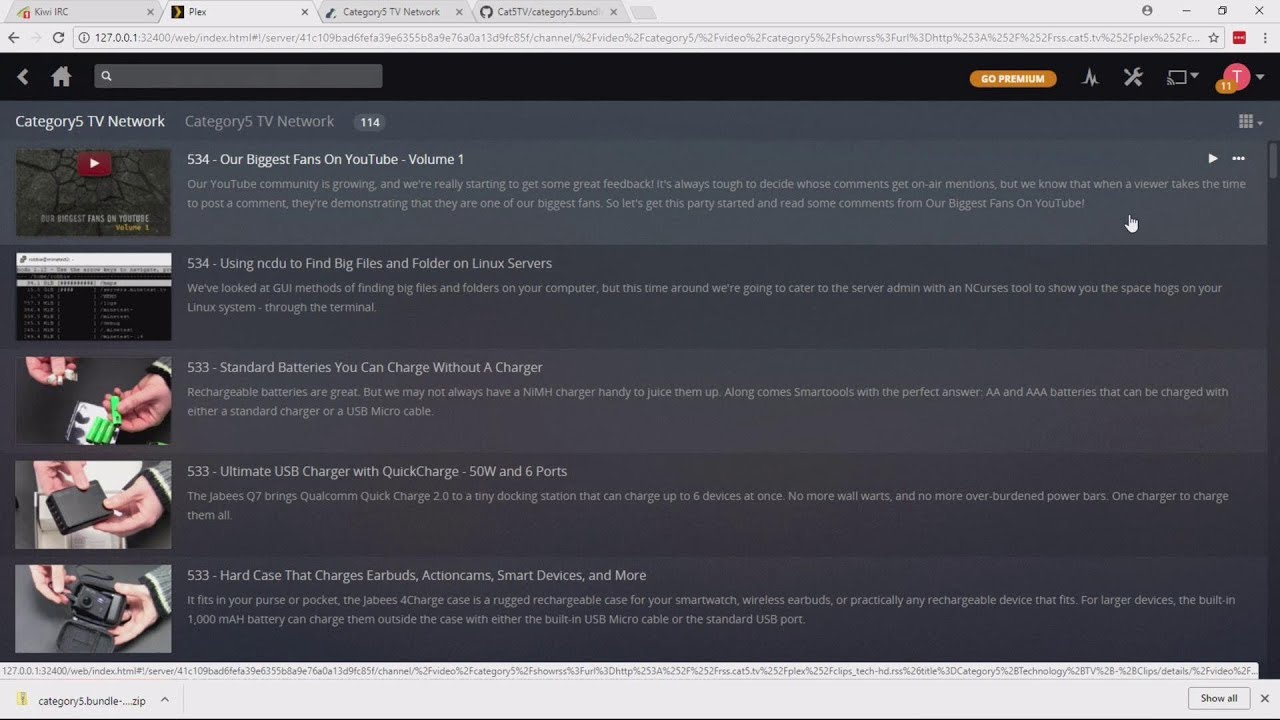Open Our Biggest Fans On YouTube thumbnail
This screenshot has width=1280, height=720.
coord(93,192)
